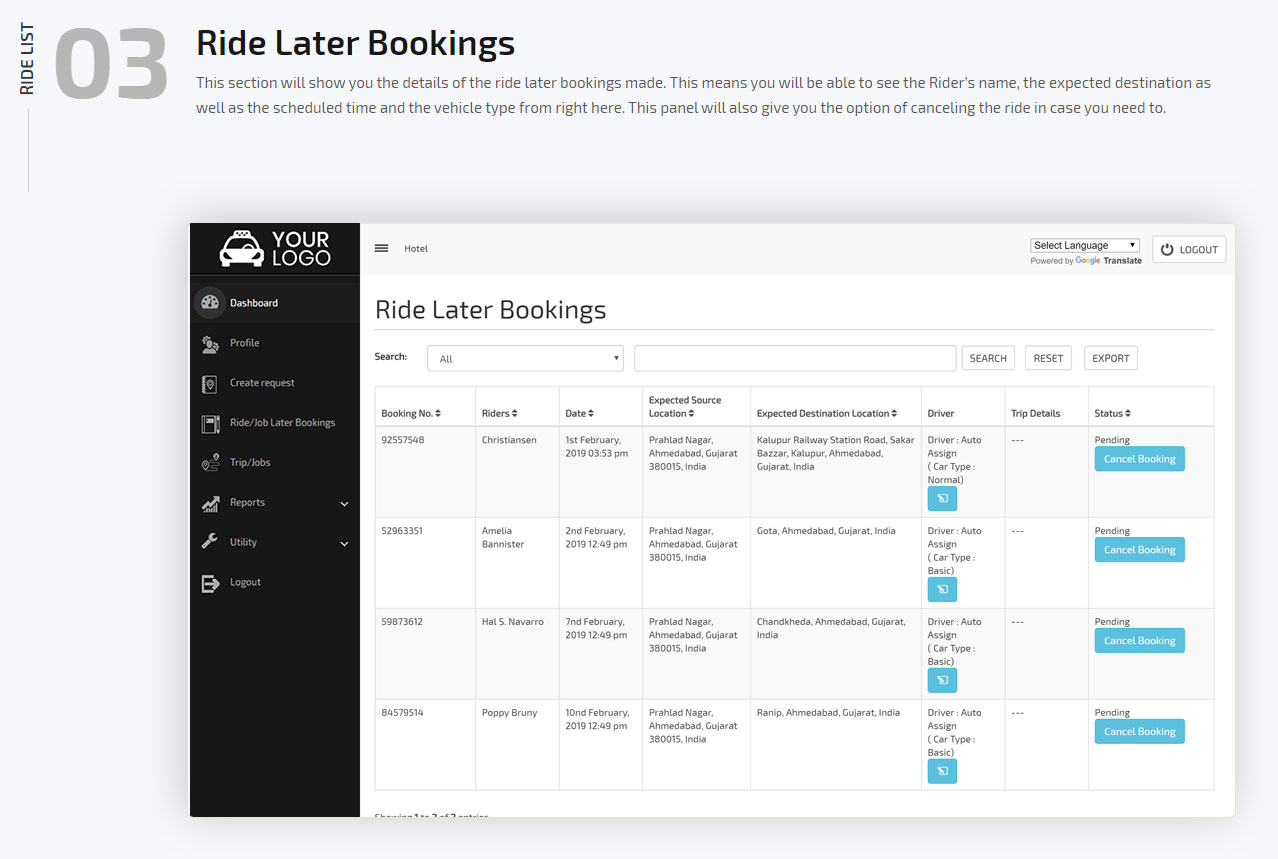Click inside the search text input field
Image resolution: width=1278 pixels, height=859 pixels.
pyautogui.click(x=794, y=357)
